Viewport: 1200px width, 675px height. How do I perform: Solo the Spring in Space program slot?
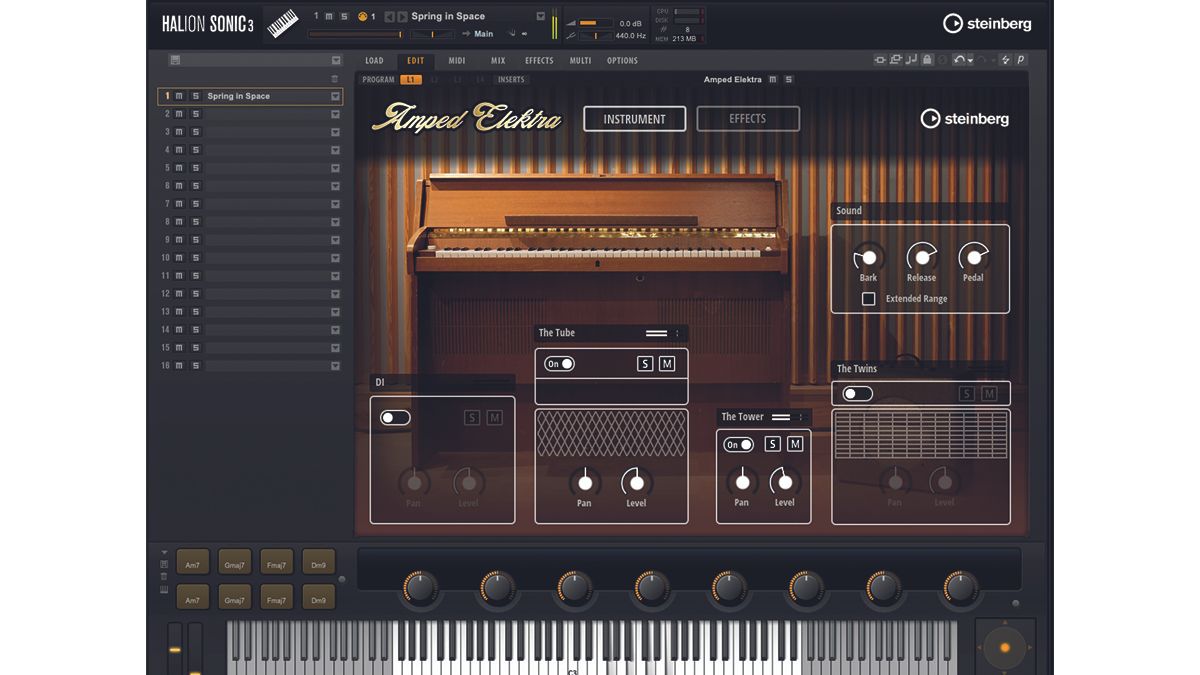(196, 96)
